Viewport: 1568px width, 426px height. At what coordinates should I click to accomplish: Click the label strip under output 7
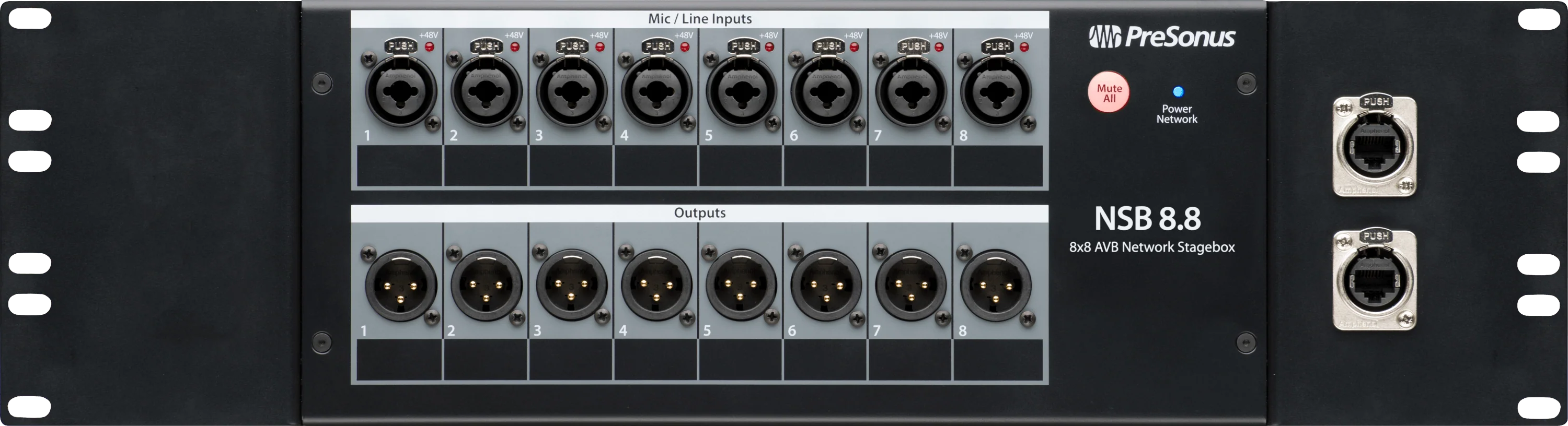tap(910, 360)
